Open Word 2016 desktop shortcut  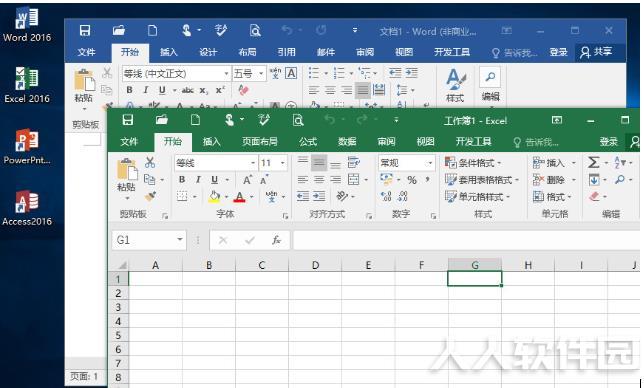[27, 24]
